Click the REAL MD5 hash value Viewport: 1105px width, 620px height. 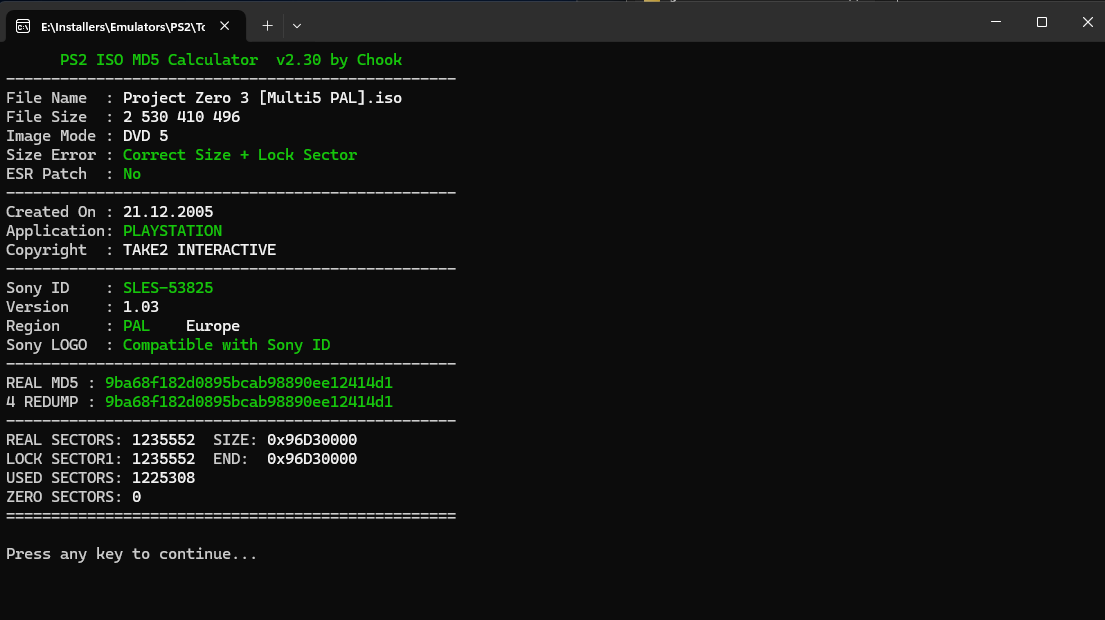[x=249, y=383]
